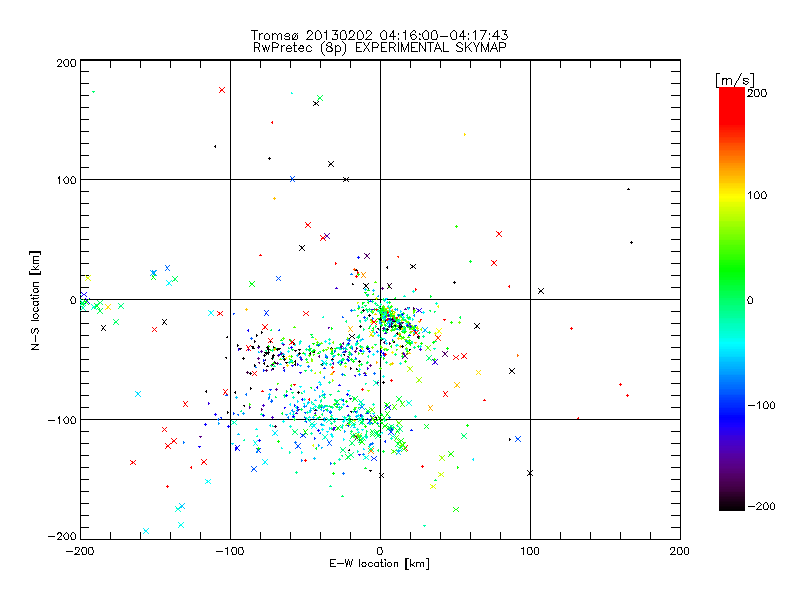Click the "100" tick label on the E-W axis
The width and height of the screenshot is (800, 600).
[x=530, y=551]
